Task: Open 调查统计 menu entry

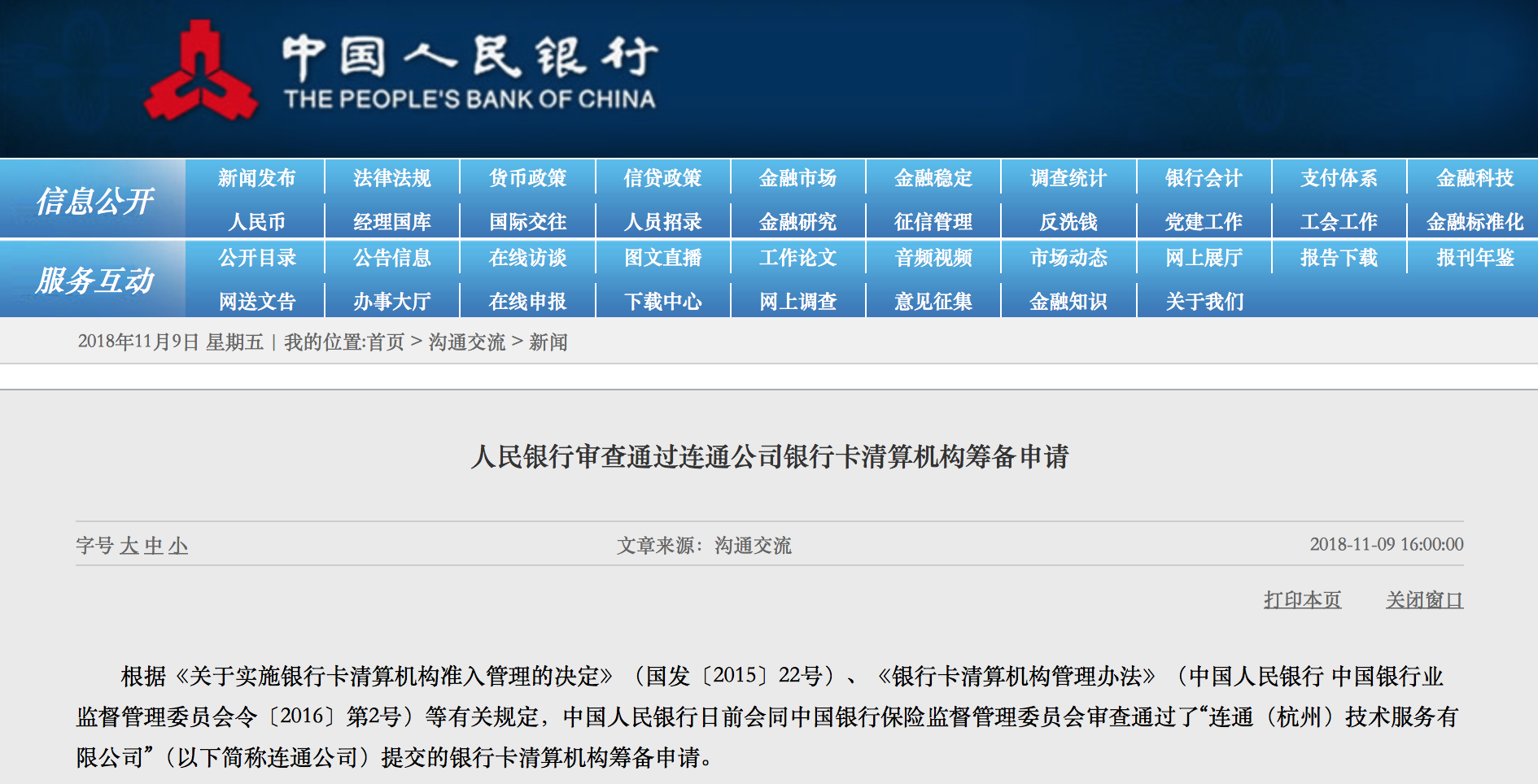Action: pos(1068,178)
